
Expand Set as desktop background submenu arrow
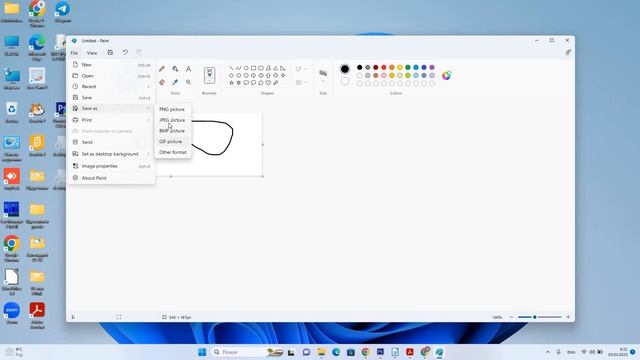148,154
